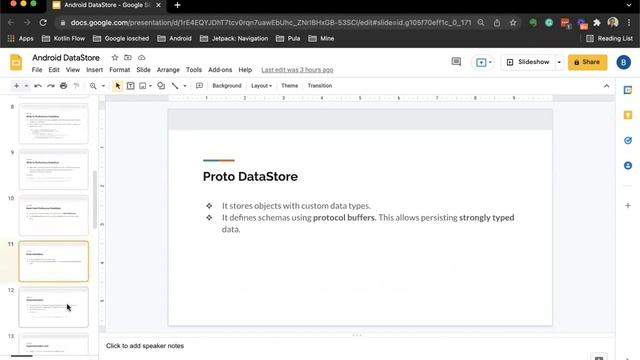Click the Transition button

320,86
